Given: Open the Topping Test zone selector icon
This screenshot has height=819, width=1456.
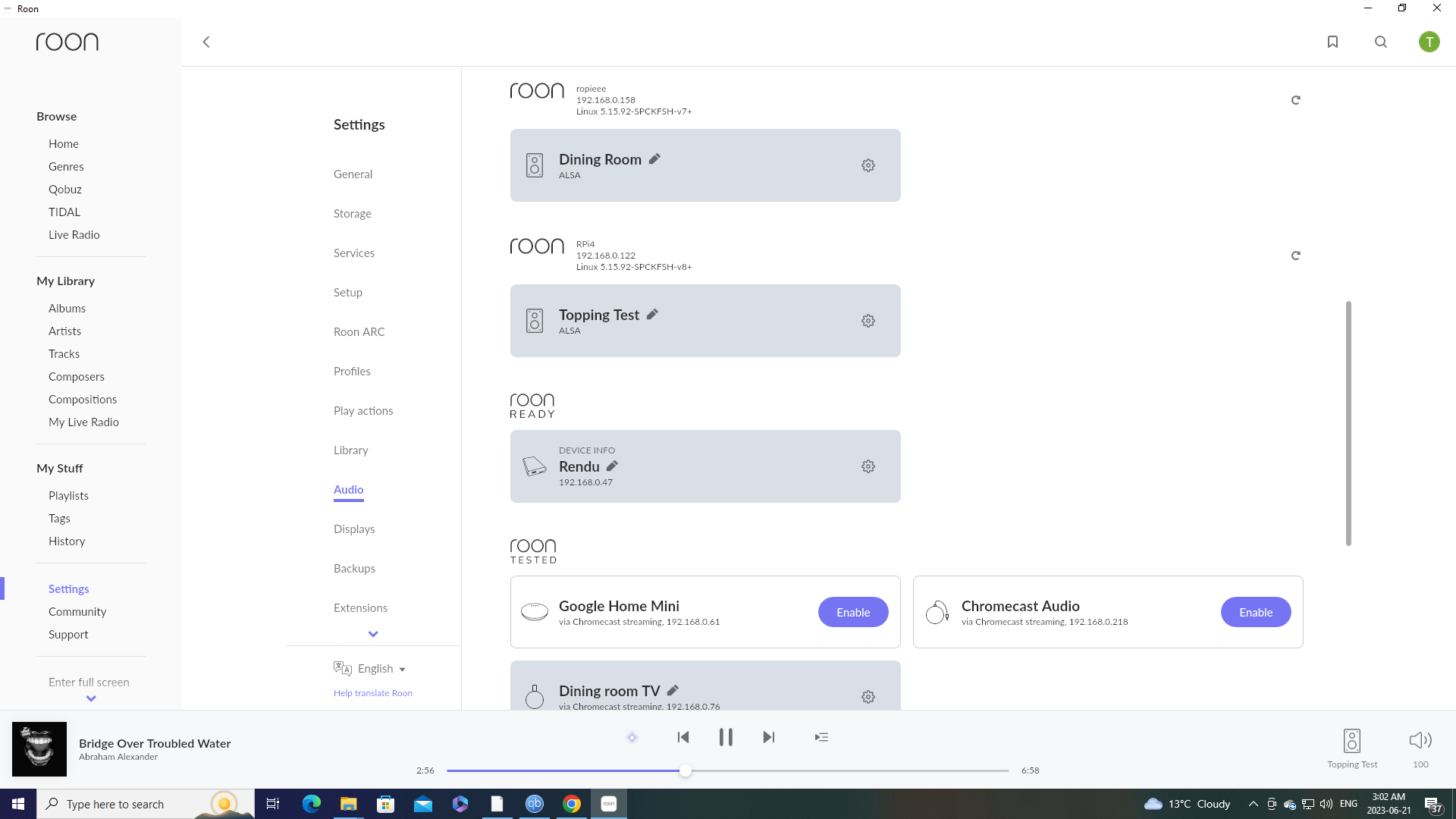Looking at the screenshot, I should pos(1351,740).
